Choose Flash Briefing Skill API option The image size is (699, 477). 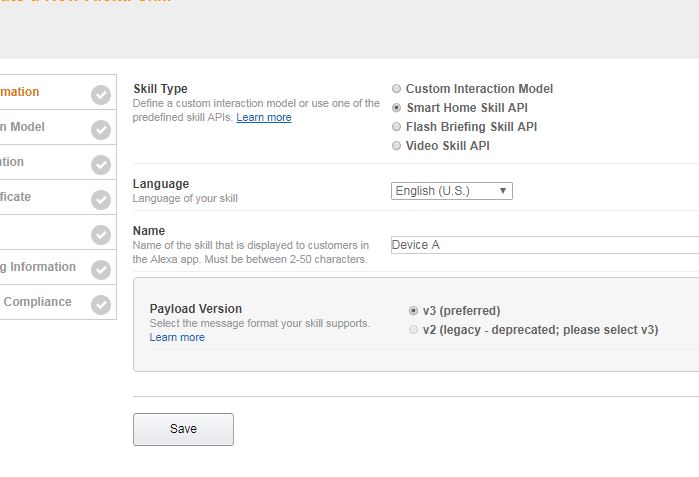(x=396, y=127)
